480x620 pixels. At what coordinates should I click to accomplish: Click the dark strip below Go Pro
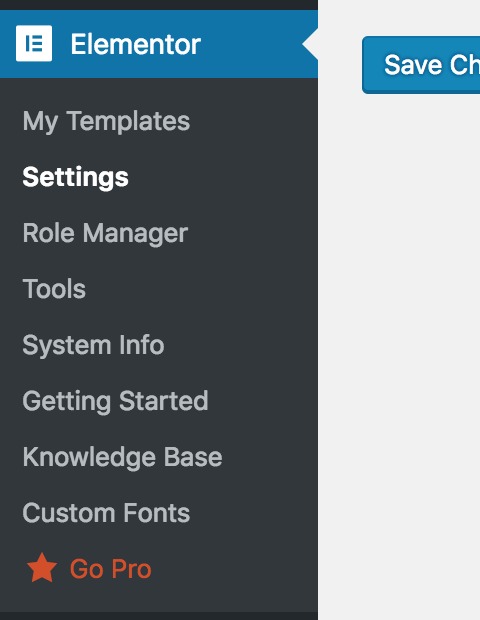(159, 616)
